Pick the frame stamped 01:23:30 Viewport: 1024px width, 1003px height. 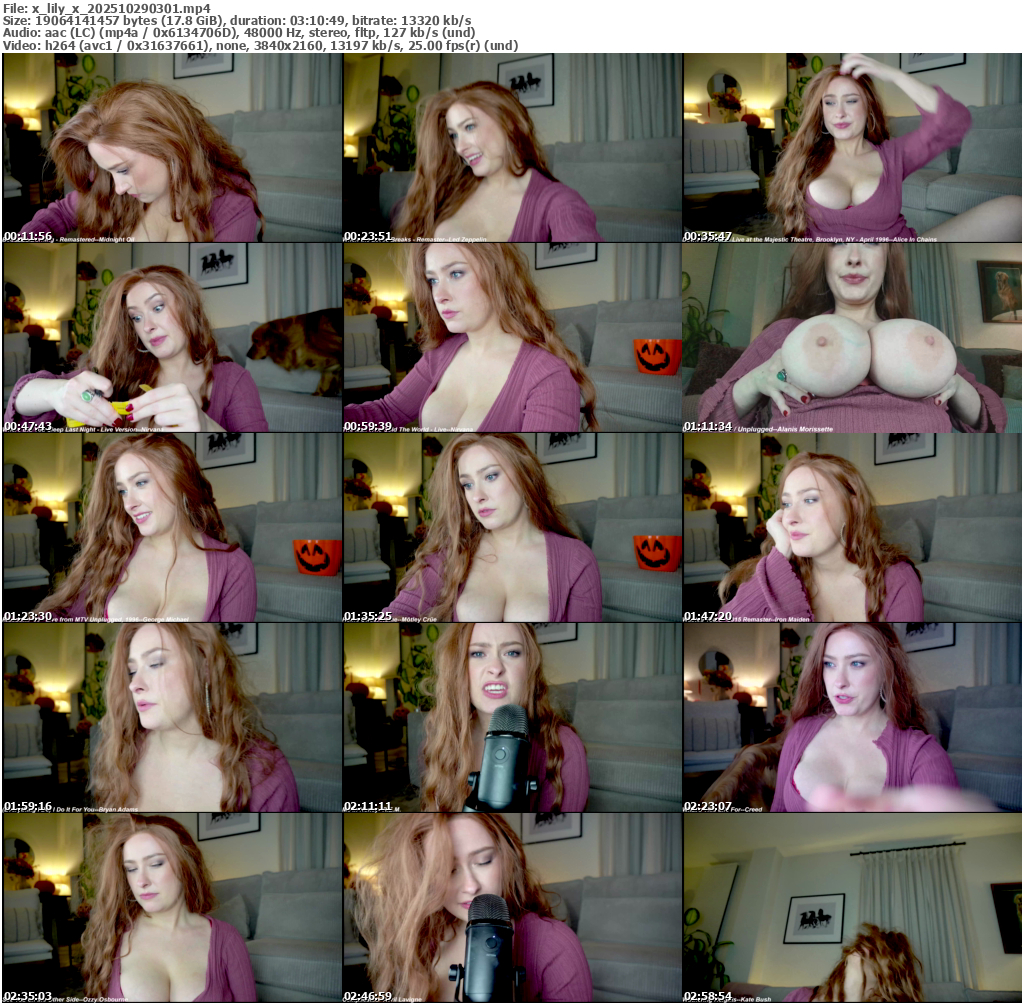[x=172, y=528]
